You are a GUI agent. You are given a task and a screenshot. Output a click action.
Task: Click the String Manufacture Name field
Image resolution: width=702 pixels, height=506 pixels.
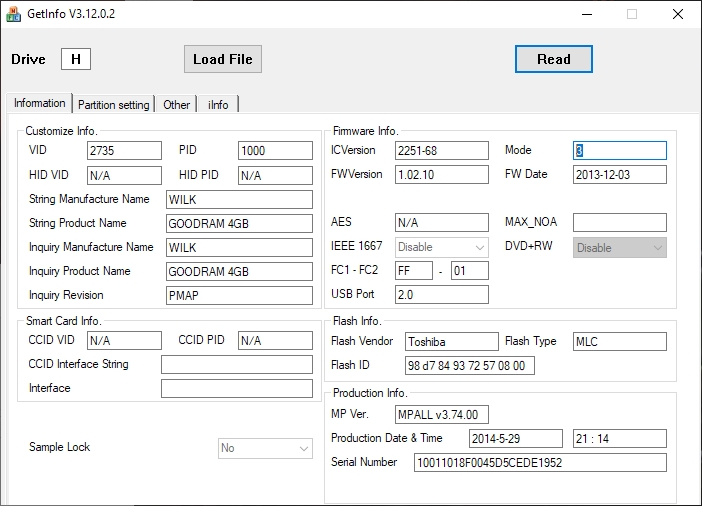pyautogui.click(x=239, y=199)
